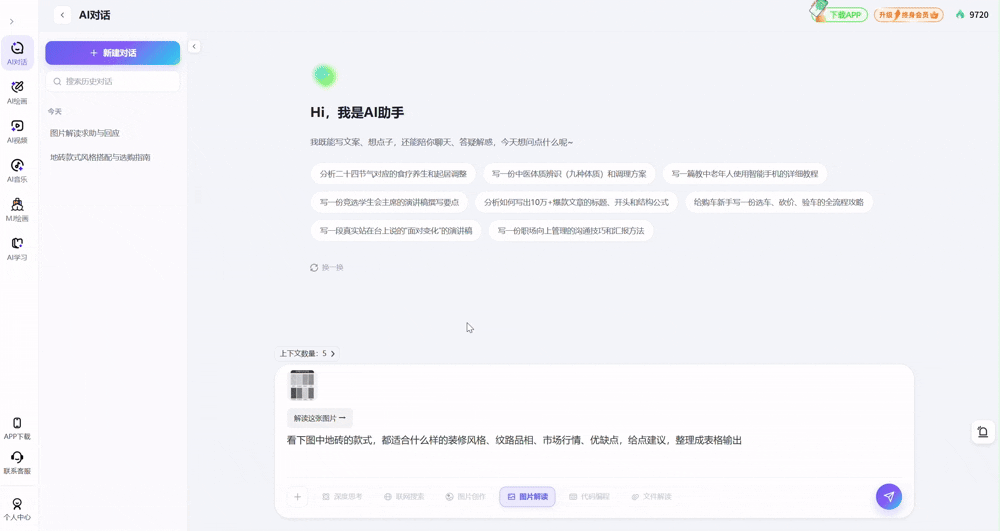Open the AI对话 sidebar icon
The width and height of the screenshot is (1000, 531).
tap(17, 52)
